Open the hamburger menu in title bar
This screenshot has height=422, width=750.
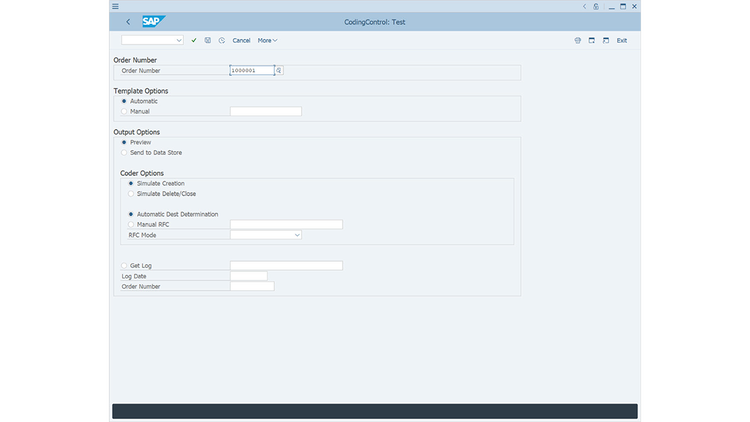click(x=115, y=6)
